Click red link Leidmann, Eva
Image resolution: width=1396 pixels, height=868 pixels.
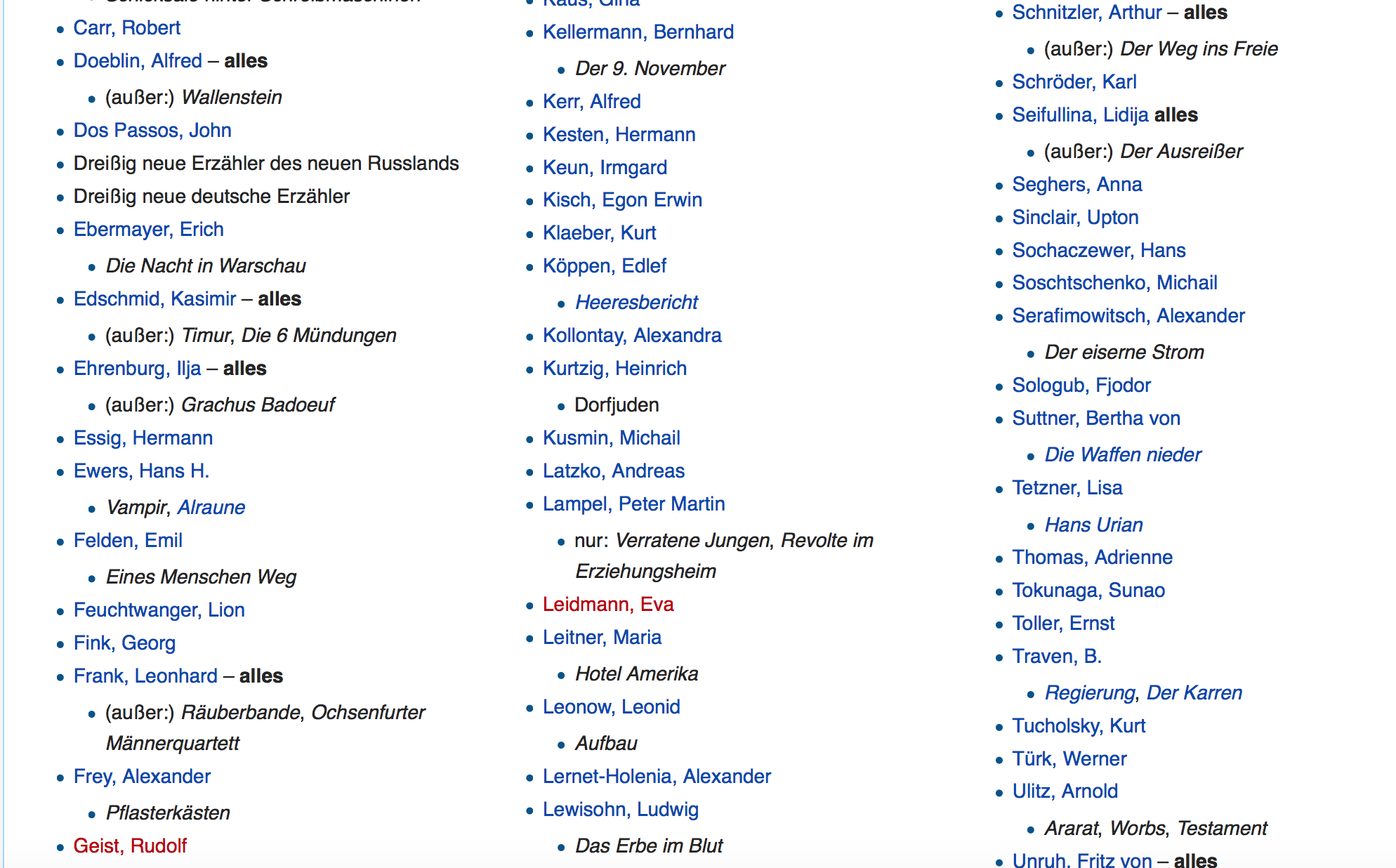click(607, 605)
